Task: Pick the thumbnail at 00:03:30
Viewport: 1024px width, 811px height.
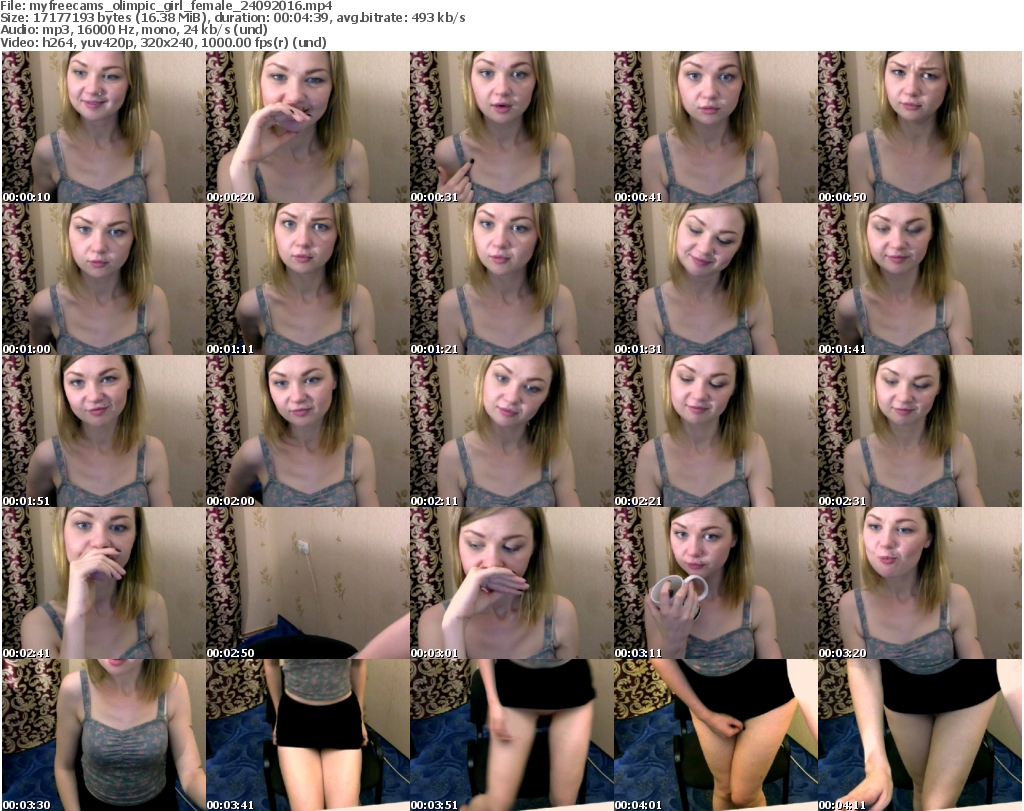Action: [x=103, y=735]
